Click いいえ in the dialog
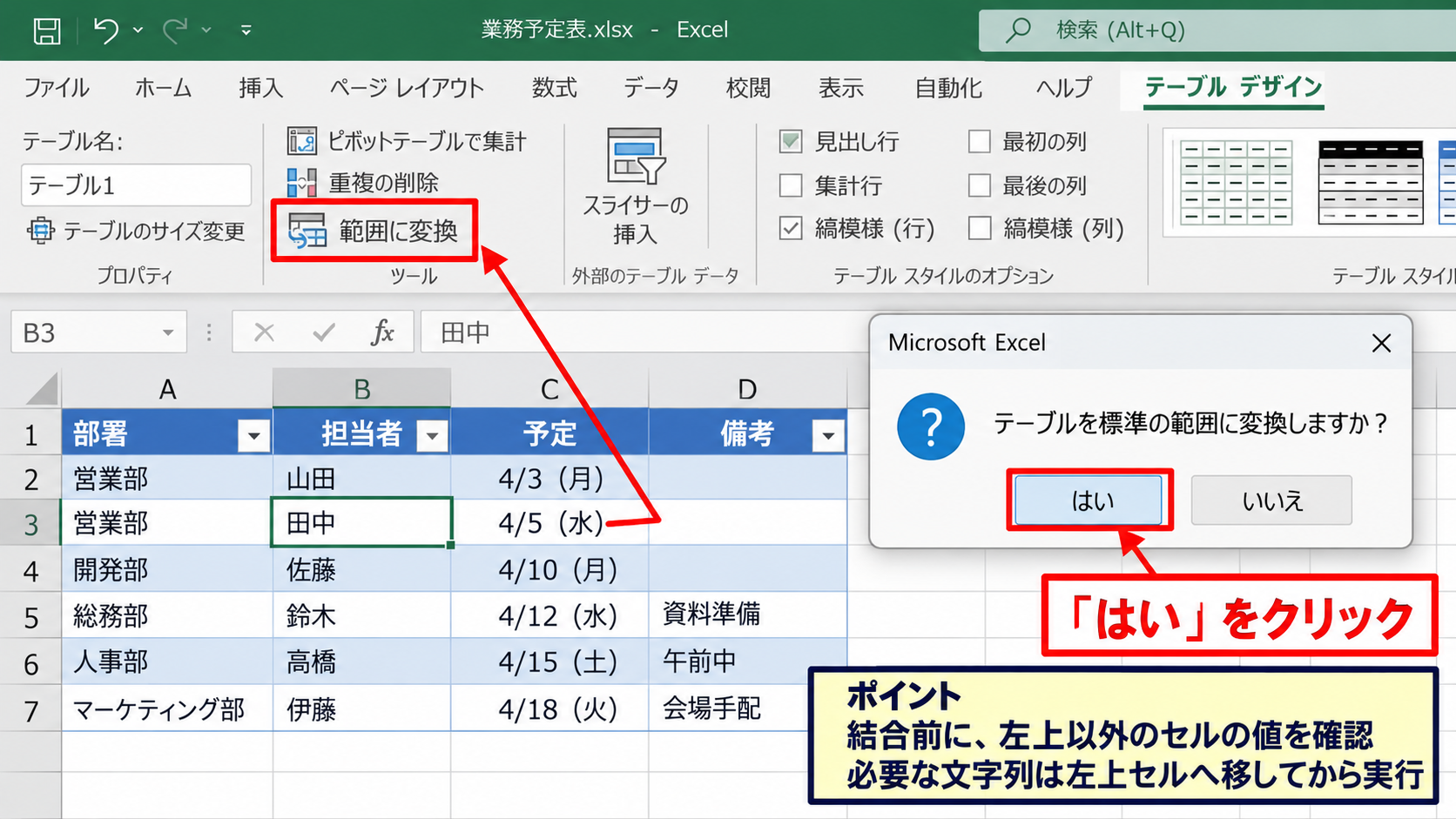Screen dimensions: 1456x819 1271,500
